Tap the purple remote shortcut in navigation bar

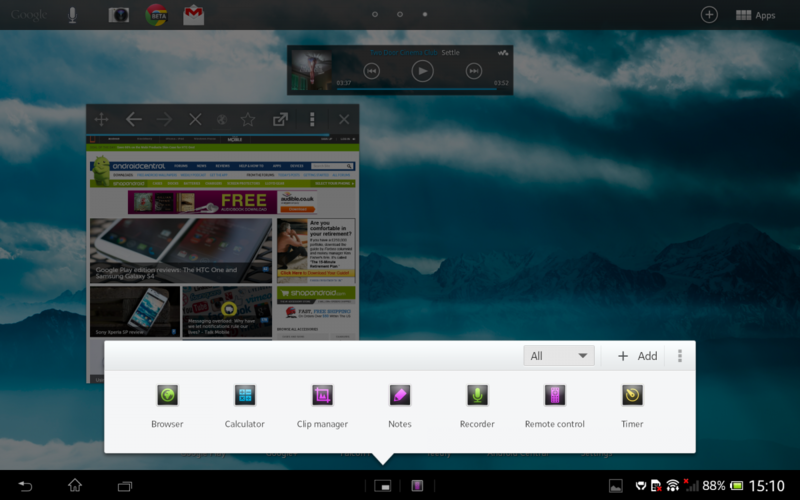[417, 486]
